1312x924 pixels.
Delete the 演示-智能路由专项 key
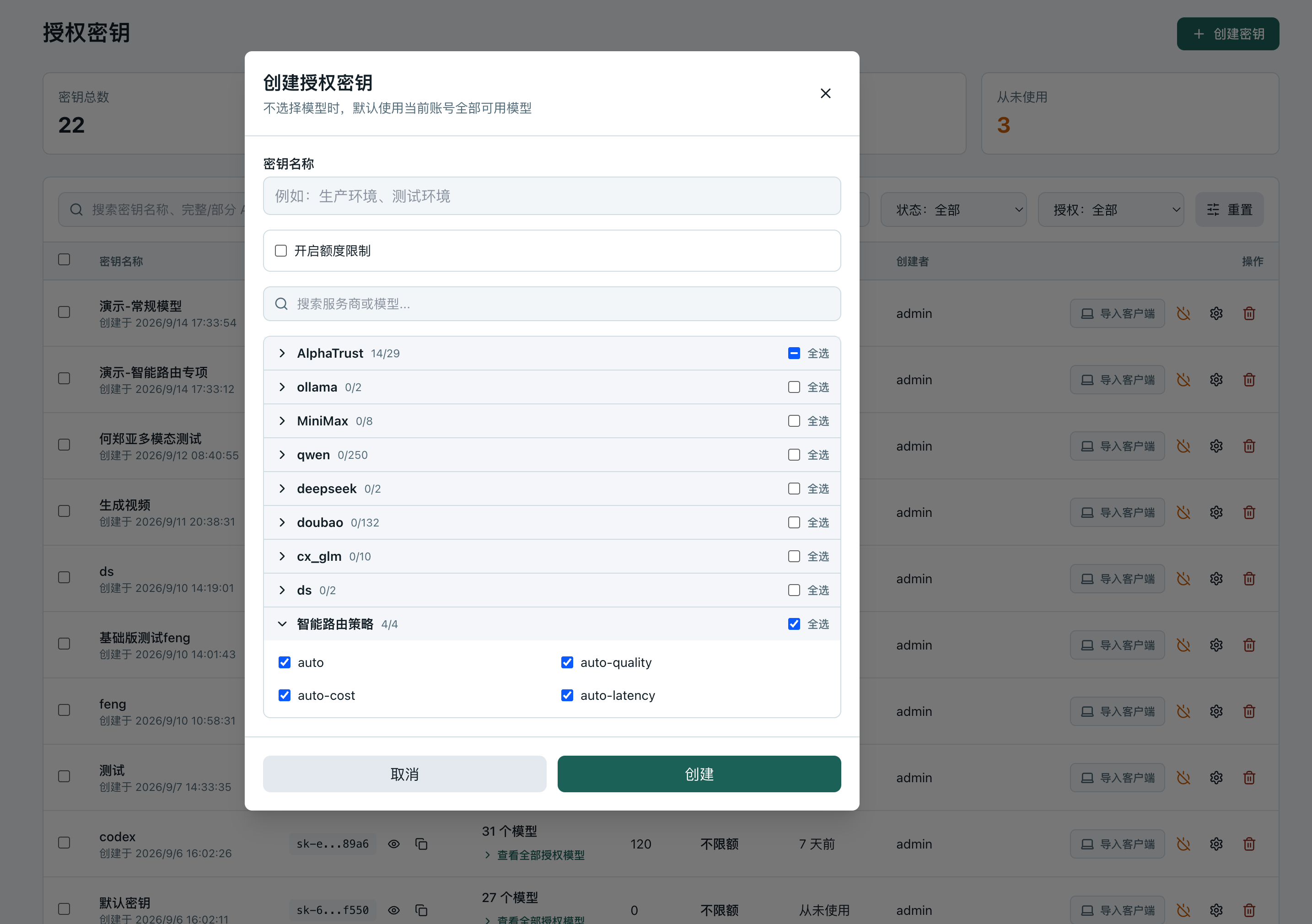pos(1249,379)
